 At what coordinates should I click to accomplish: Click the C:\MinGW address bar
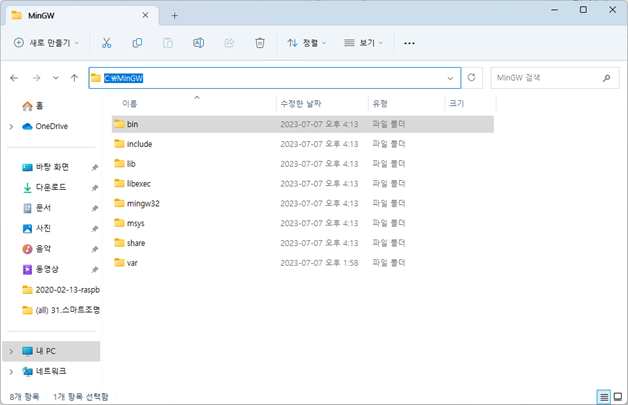[x=274, y=78]
